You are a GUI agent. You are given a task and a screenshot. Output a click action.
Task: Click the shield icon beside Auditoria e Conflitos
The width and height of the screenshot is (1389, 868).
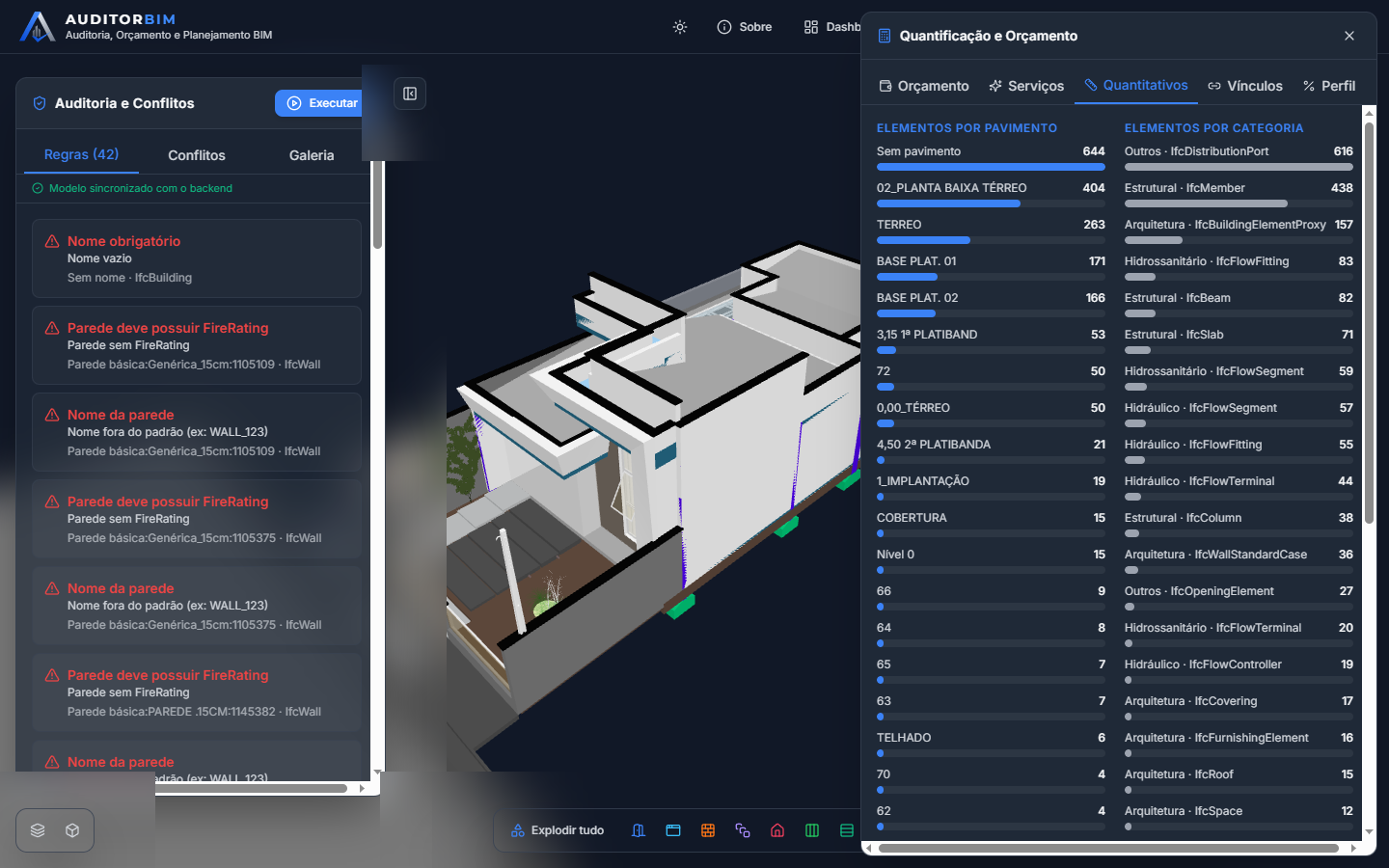[40, 103]
